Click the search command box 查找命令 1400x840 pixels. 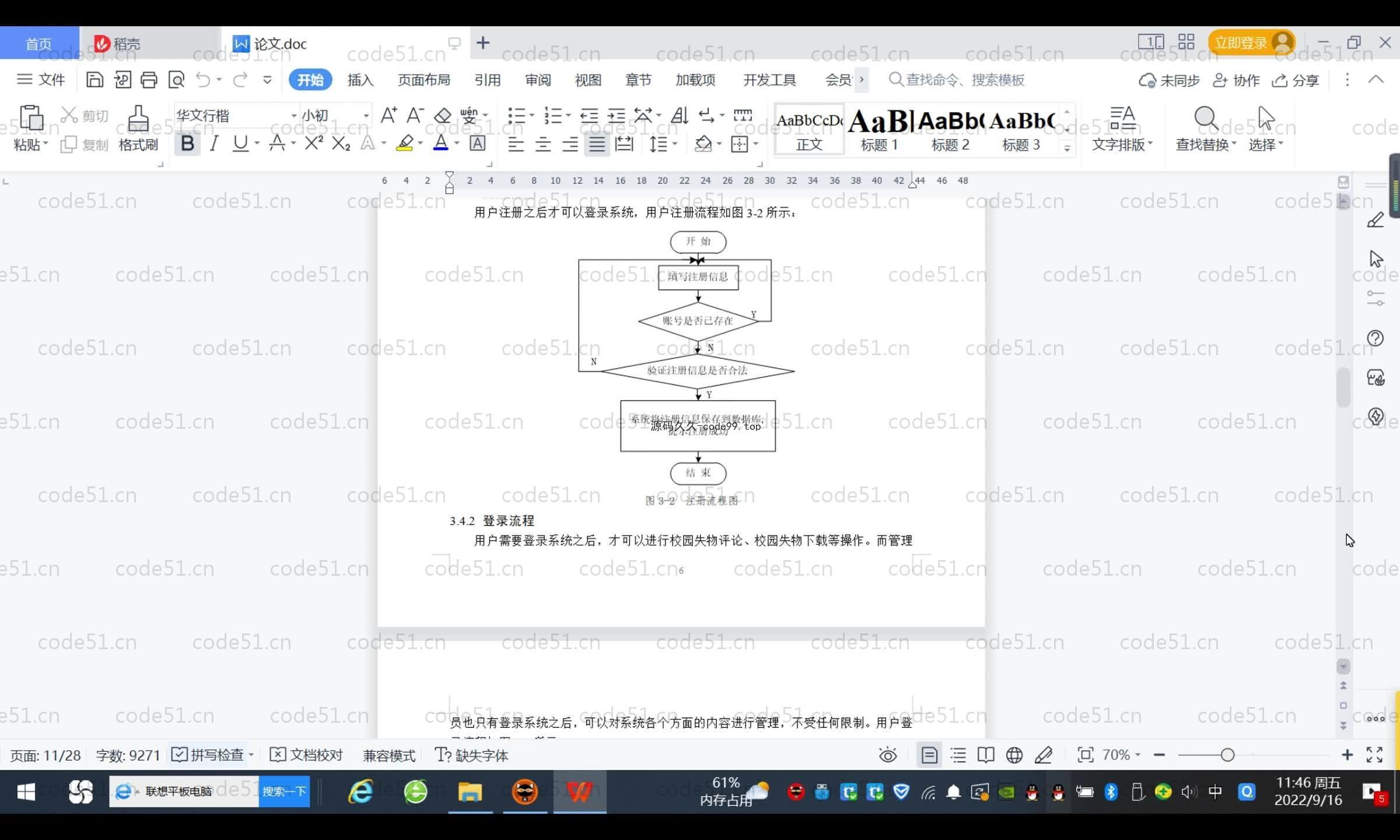point(957,80)
